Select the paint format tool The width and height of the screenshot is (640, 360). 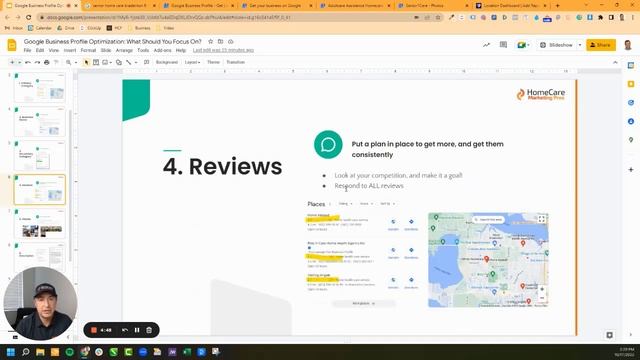pos(56,62)
